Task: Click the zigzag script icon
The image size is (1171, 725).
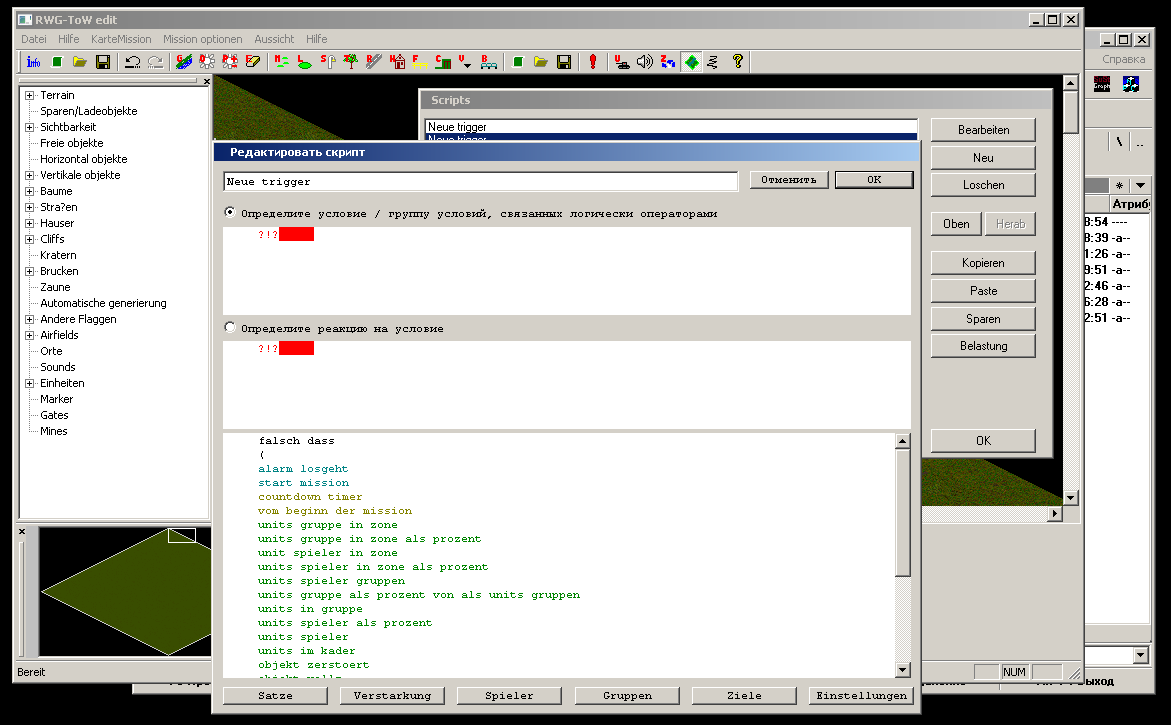Action: (713, 62)
